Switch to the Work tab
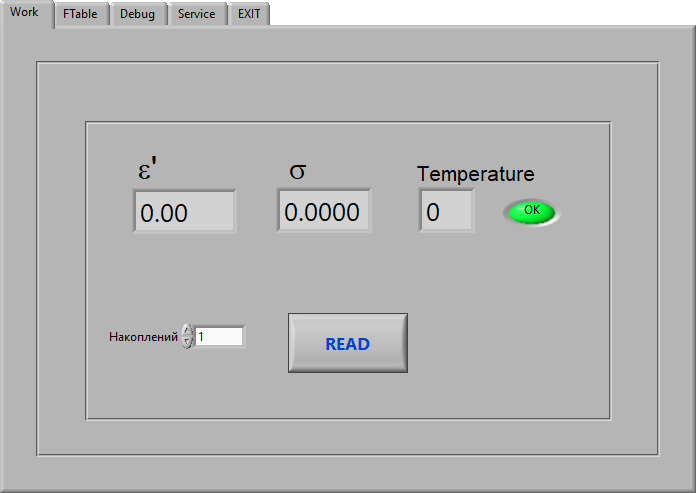This screenshot has width=696, height=493. (x=25, y=13)
